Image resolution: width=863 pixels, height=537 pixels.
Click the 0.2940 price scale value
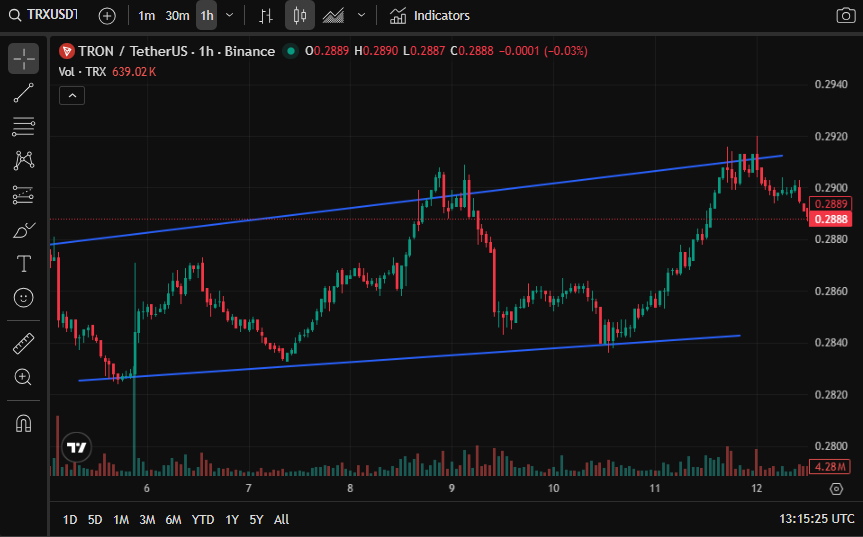click(831, 84)
